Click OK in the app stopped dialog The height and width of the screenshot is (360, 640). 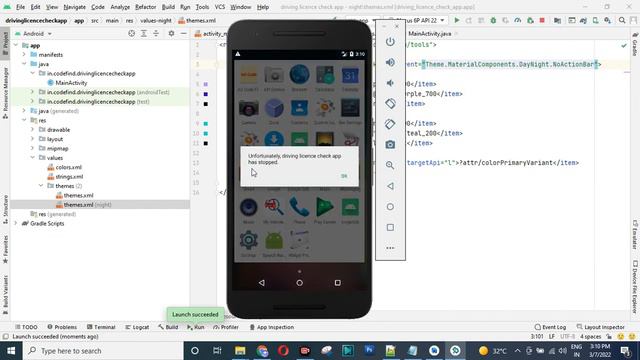pos(344,176)
